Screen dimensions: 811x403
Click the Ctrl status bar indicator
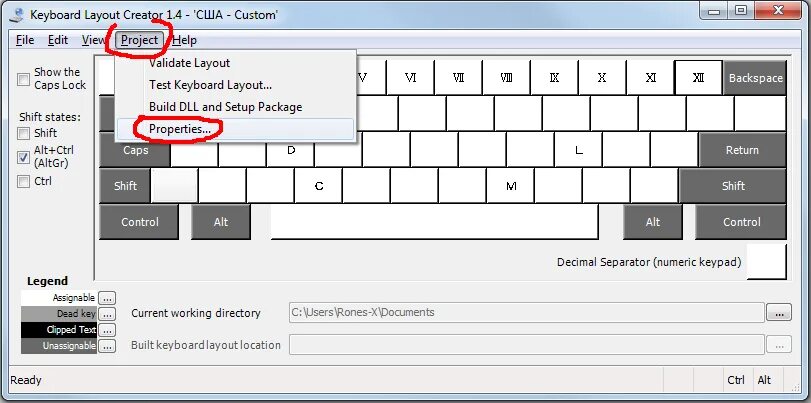click(736, 380)
